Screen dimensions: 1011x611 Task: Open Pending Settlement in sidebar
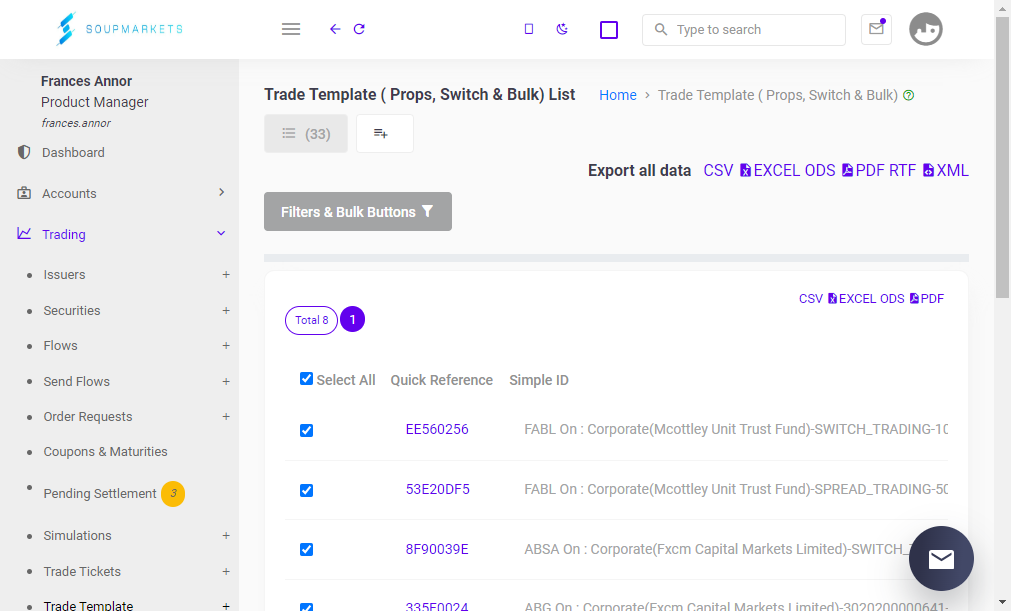(x=100, y=494)
